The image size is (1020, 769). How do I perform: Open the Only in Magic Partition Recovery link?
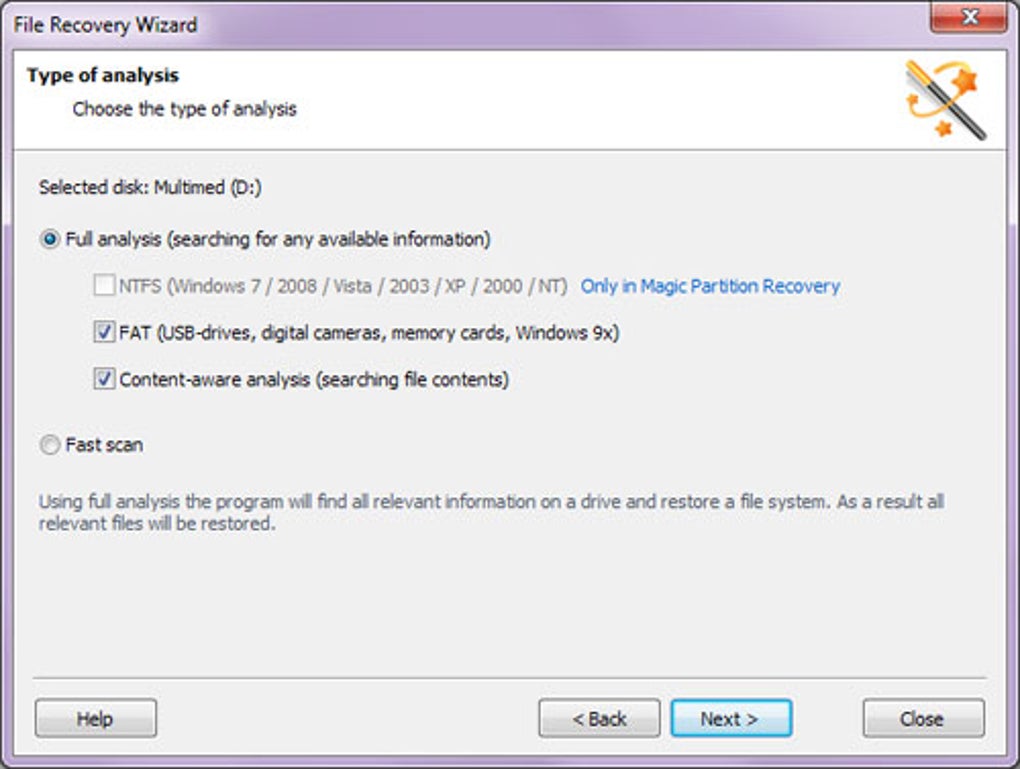click(x=710, y=287)
